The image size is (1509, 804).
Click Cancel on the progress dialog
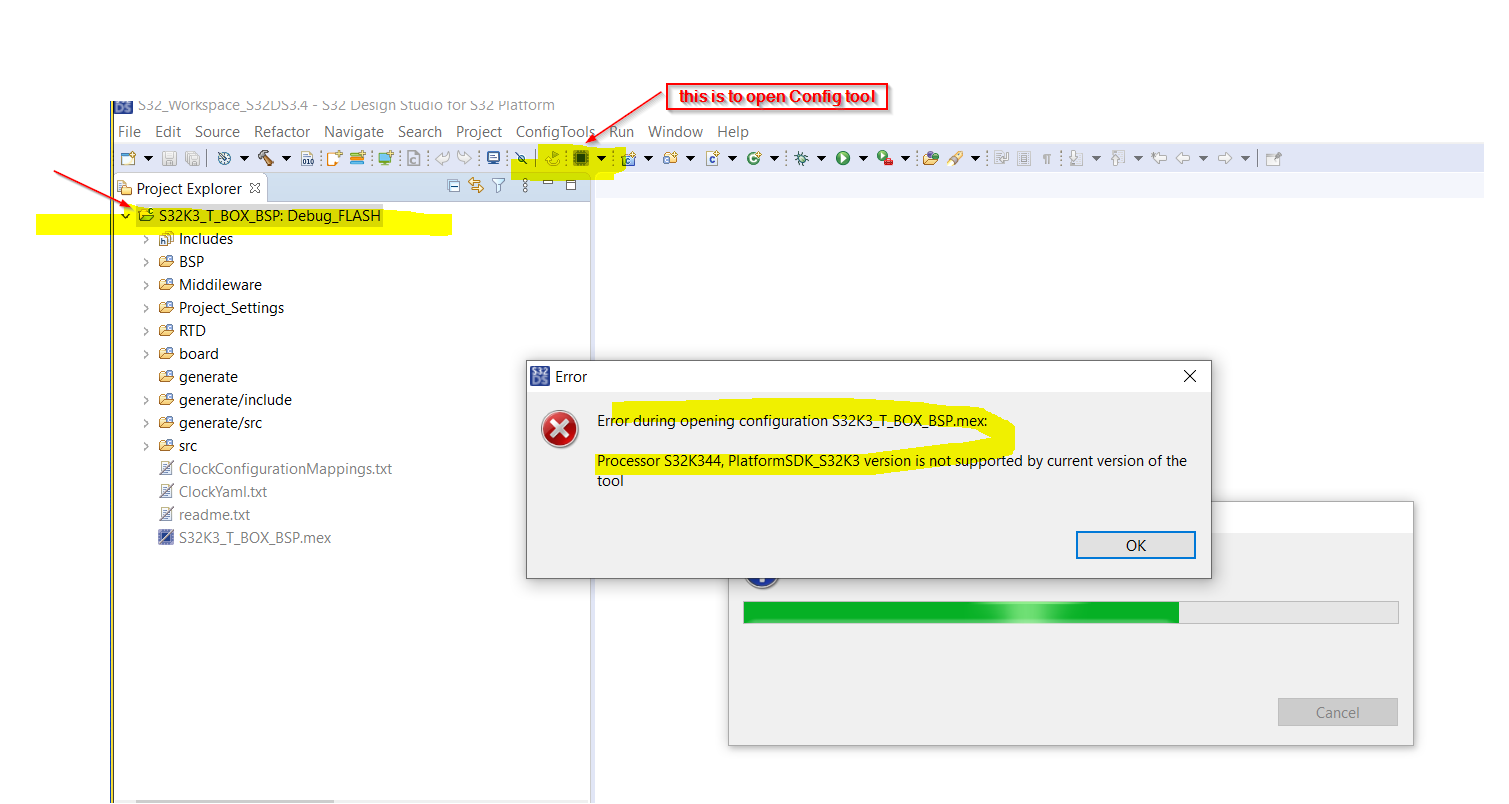(1337, 712)
